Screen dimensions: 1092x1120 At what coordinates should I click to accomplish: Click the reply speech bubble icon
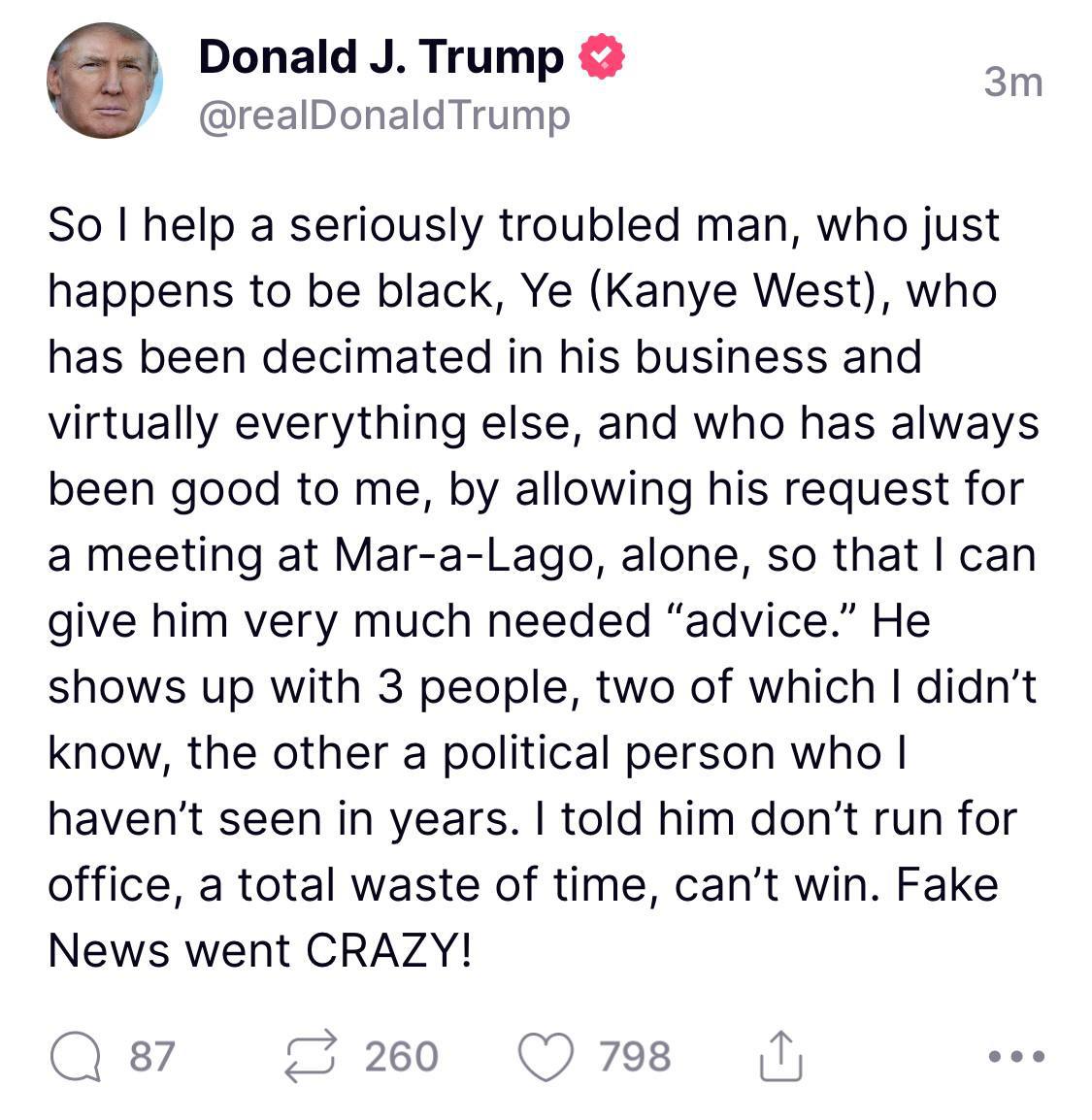coord(76,1056)
